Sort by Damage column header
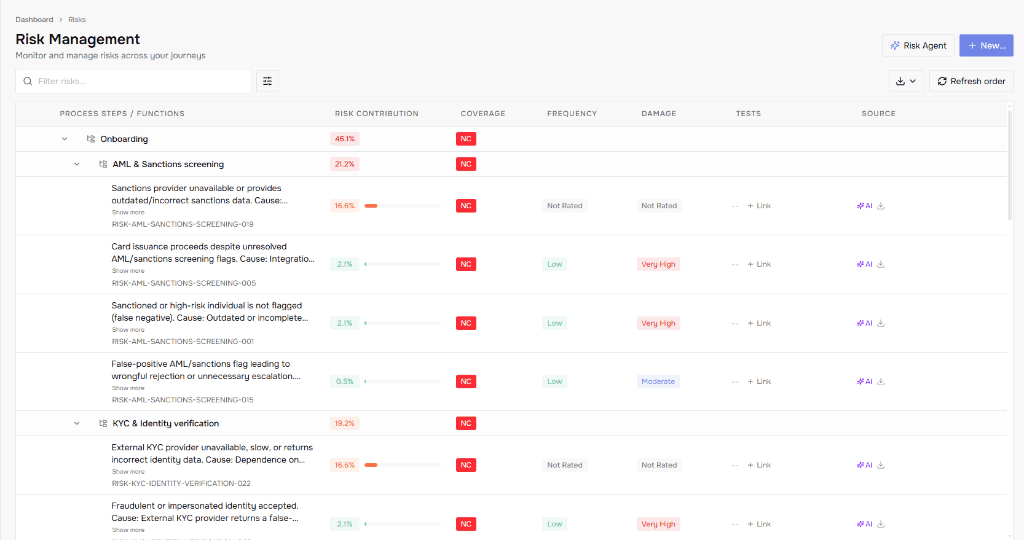The width and height of the screenshot is (1024, 540). 658,114
